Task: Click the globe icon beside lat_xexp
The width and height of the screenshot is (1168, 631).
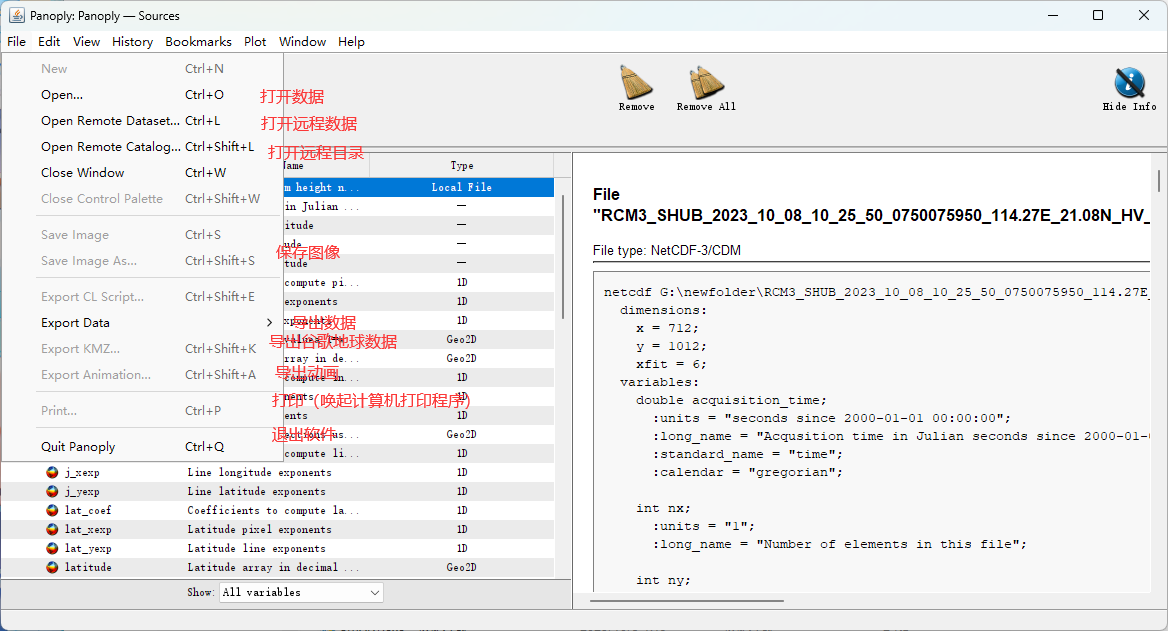Action: point(52,530)
